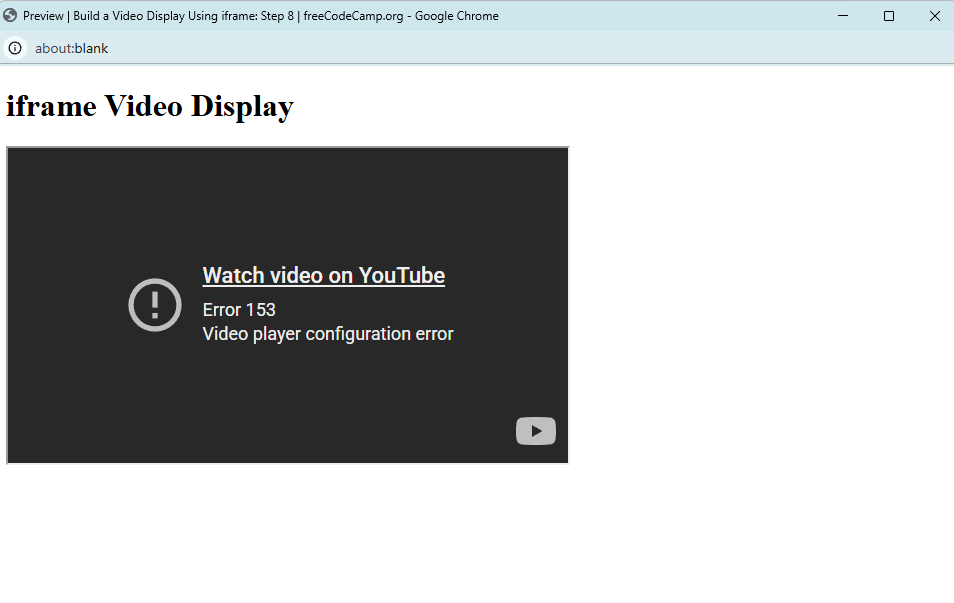Click empty title bar space left of minimize

(680, 16)
